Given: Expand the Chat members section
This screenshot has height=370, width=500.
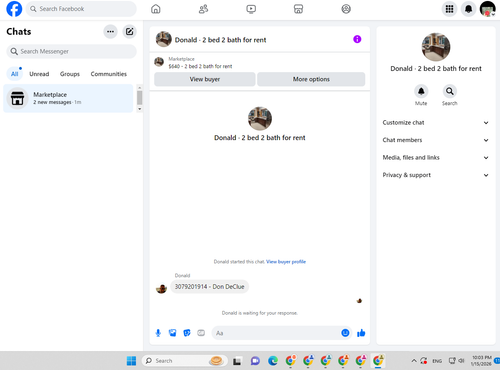Looking at the screenshot, I should 436,140.
